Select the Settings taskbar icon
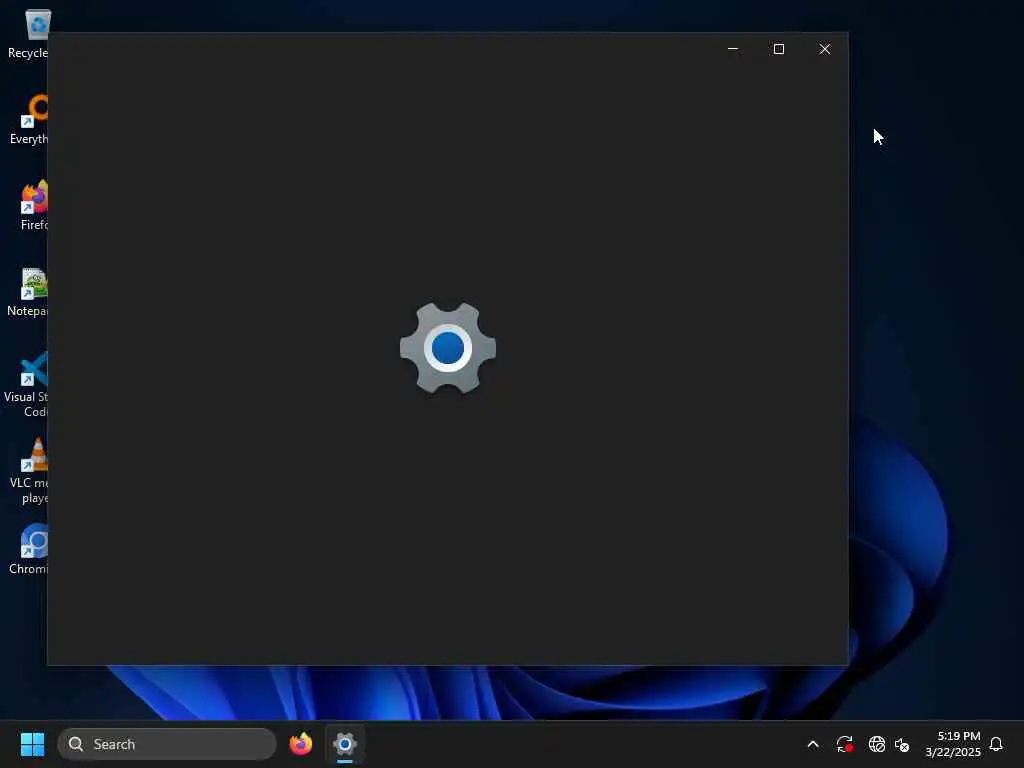Screen dimensions: 1024x768 (x=345, y=744)
